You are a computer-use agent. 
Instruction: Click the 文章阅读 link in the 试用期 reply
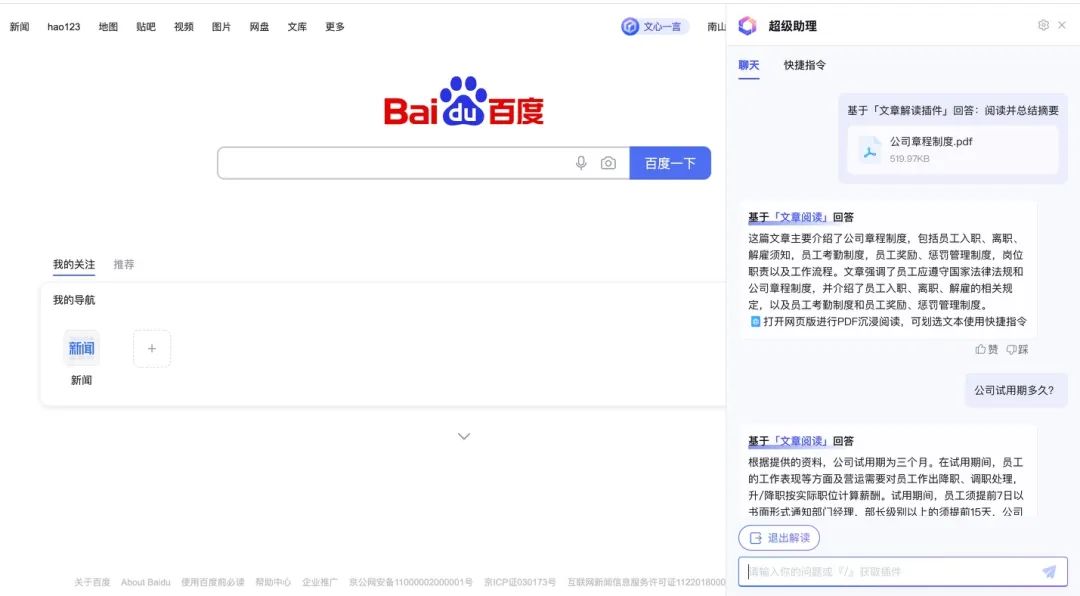tap(800, 442)
